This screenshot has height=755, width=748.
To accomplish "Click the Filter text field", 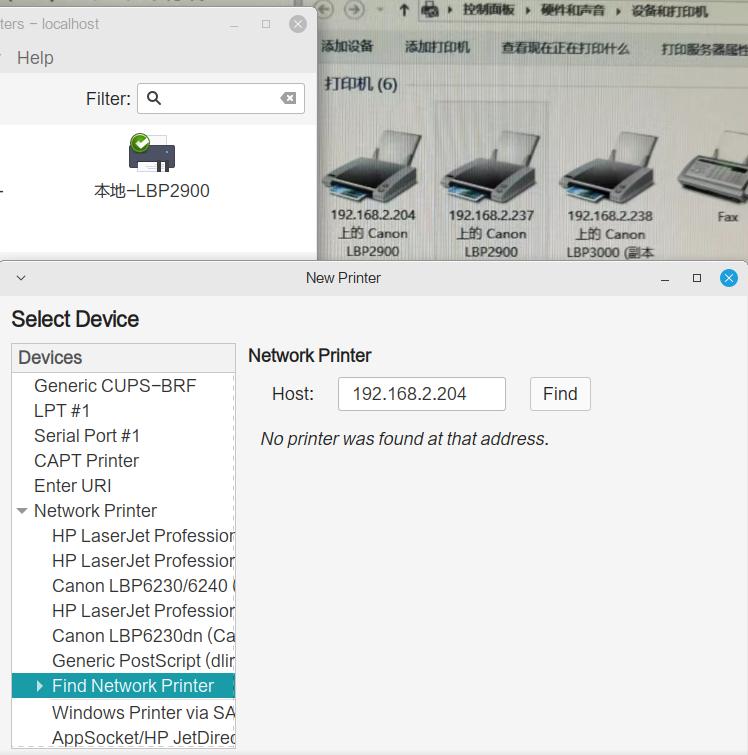I will coord(221,98).
